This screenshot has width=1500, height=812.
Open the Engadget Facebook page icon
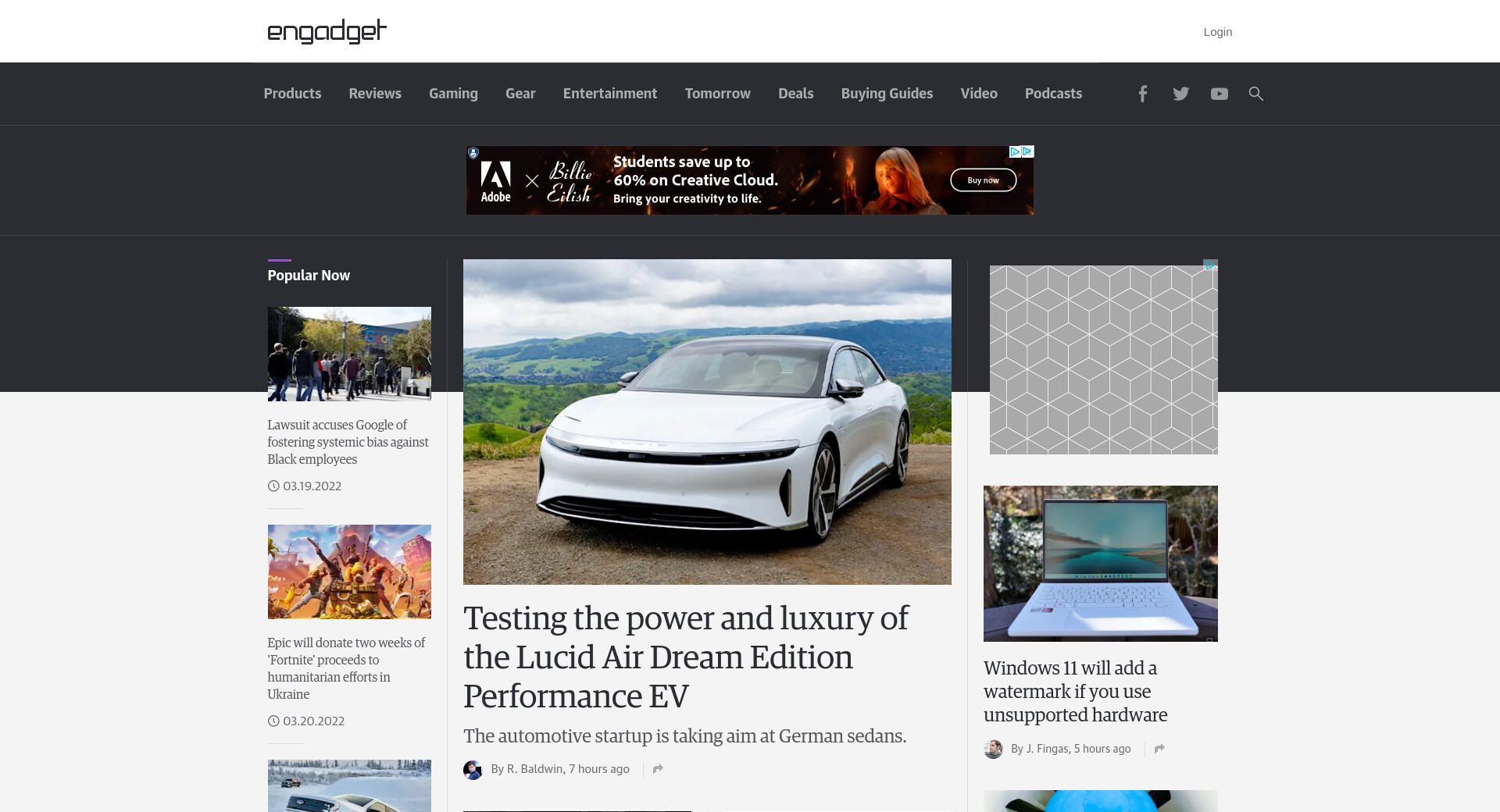tap(1142, 94)
